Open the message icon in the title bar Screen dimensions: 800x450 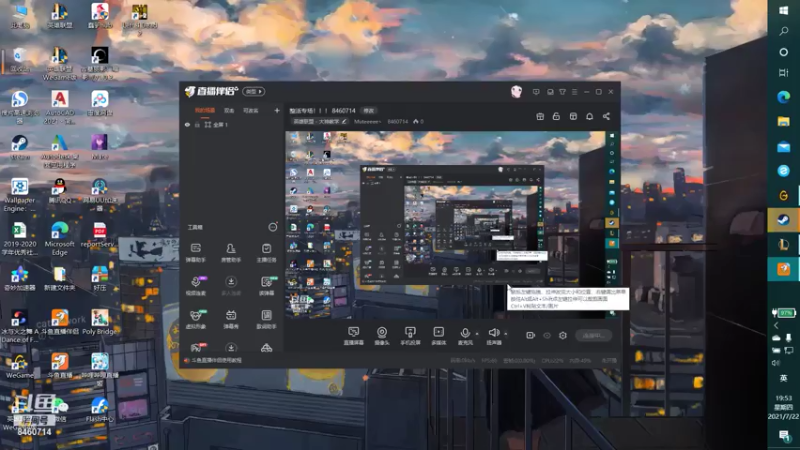pos(536,92)
